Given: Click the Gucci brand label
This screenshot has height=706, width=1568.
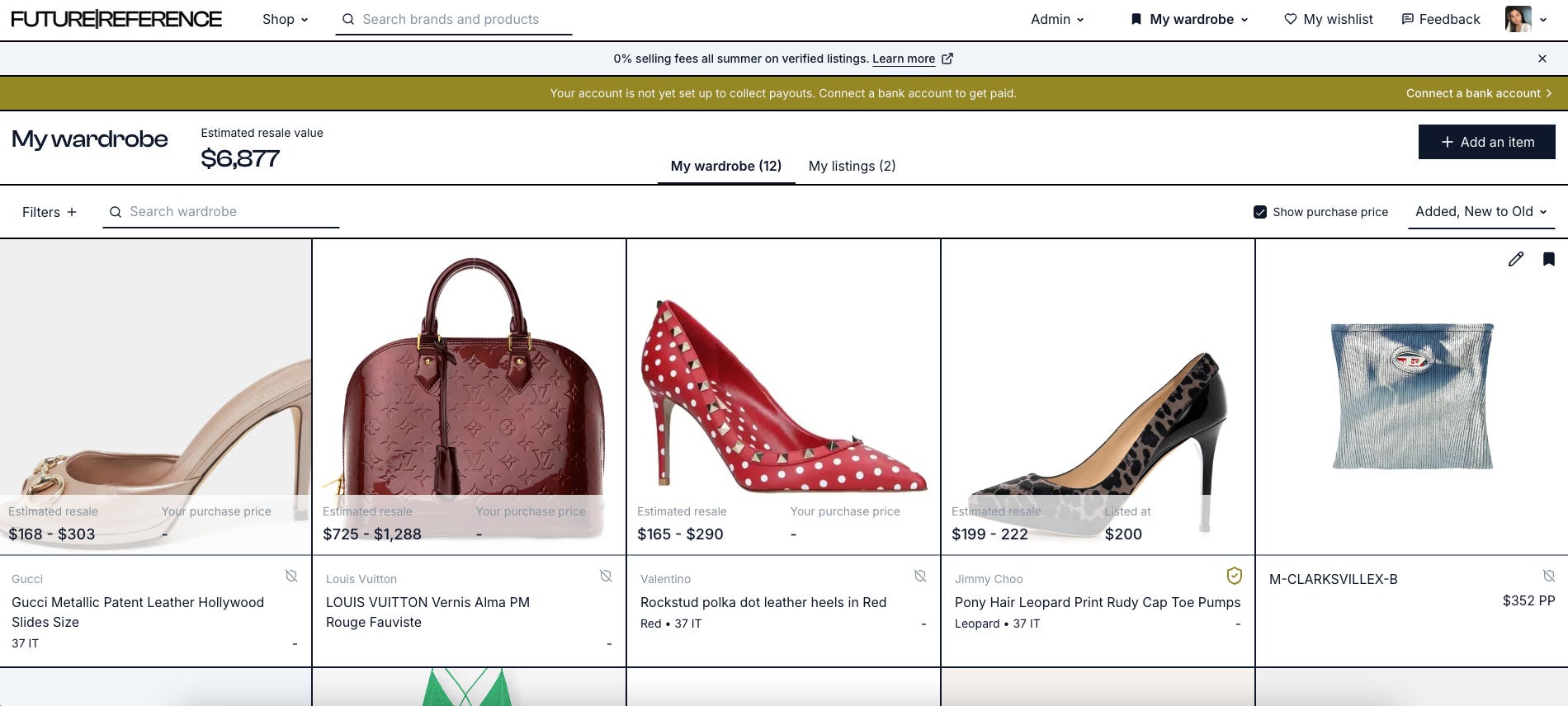Looking at the screenshot, I should tap(27, 579).
